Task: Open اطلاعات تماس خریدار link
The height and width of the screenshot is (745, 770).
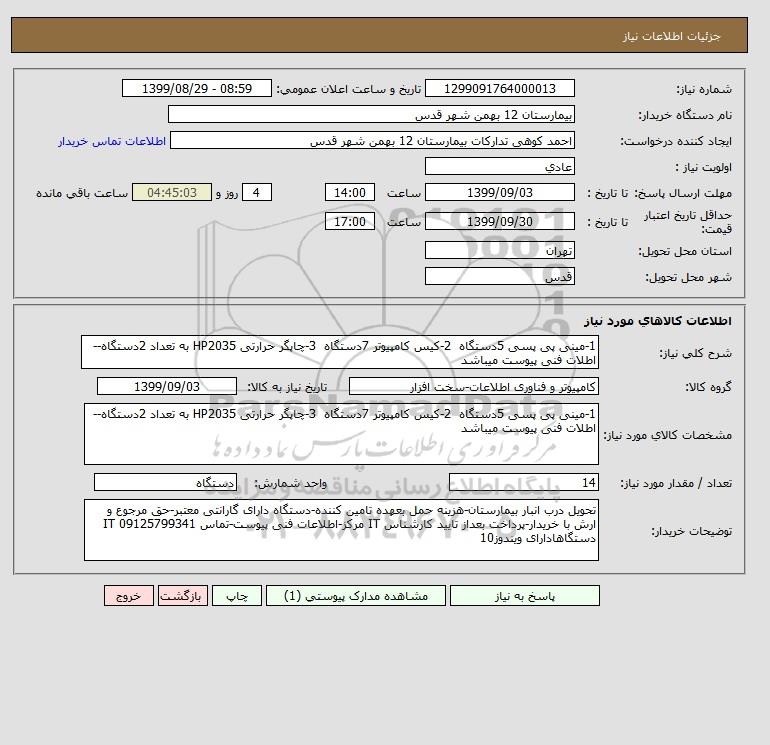Action: [x=111, y=141]
